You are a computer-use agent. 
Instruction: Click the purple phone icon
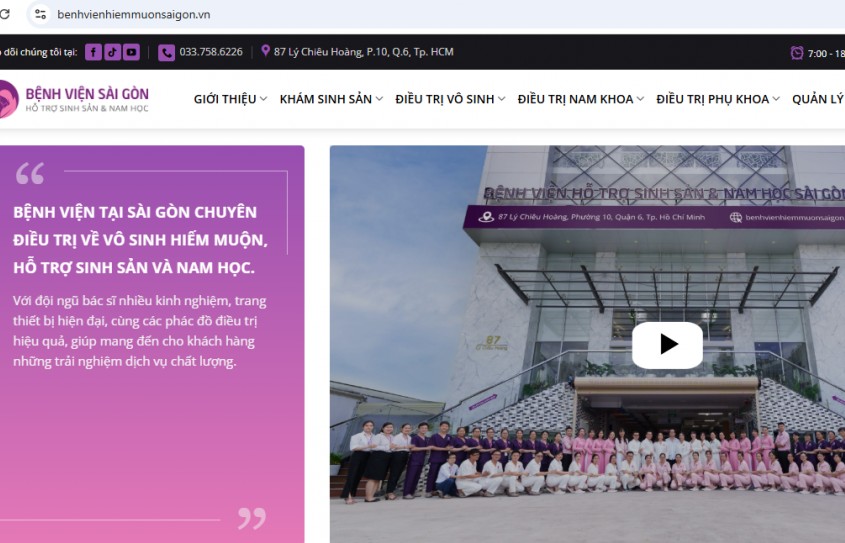(167, 52)
